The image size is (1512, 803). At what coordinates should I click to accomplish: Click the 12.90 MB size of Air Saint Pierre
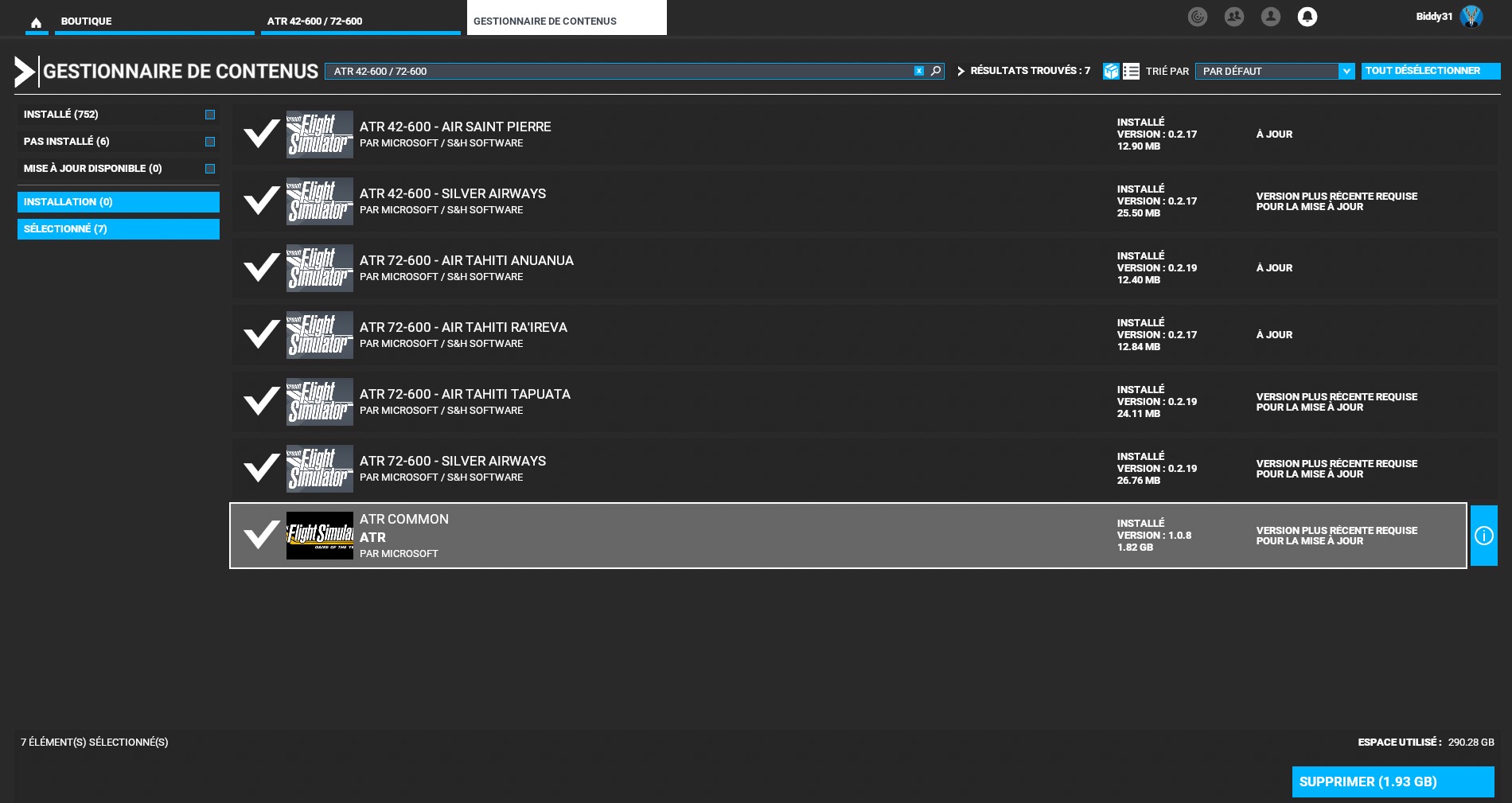point(1139,146)
